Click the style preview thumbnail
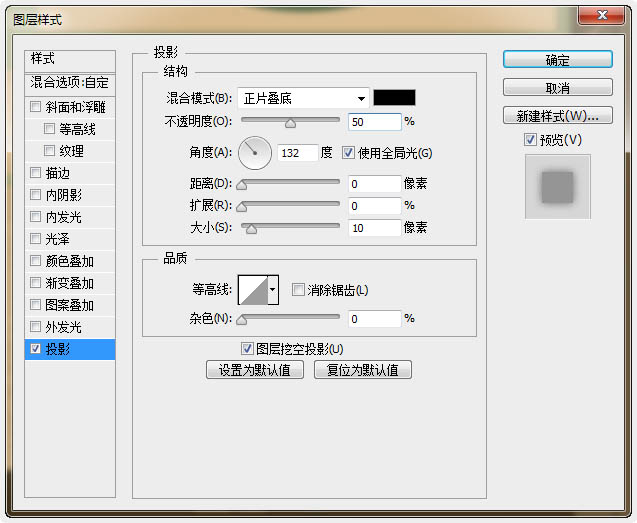 click(x=558, y=187)
